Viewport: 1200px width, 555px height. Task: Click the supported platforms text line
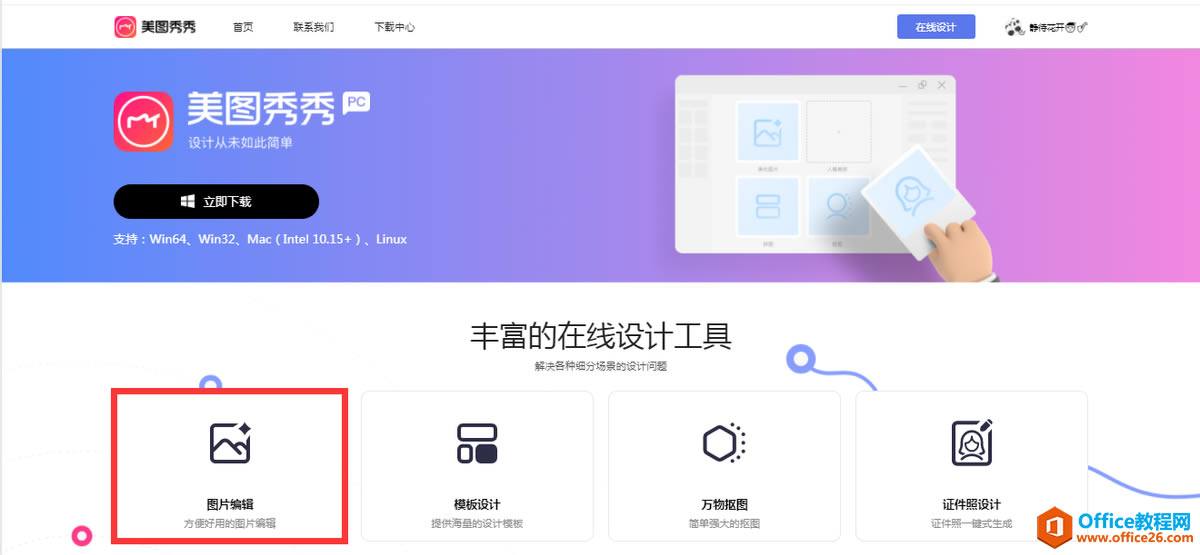tap(260, 239)
